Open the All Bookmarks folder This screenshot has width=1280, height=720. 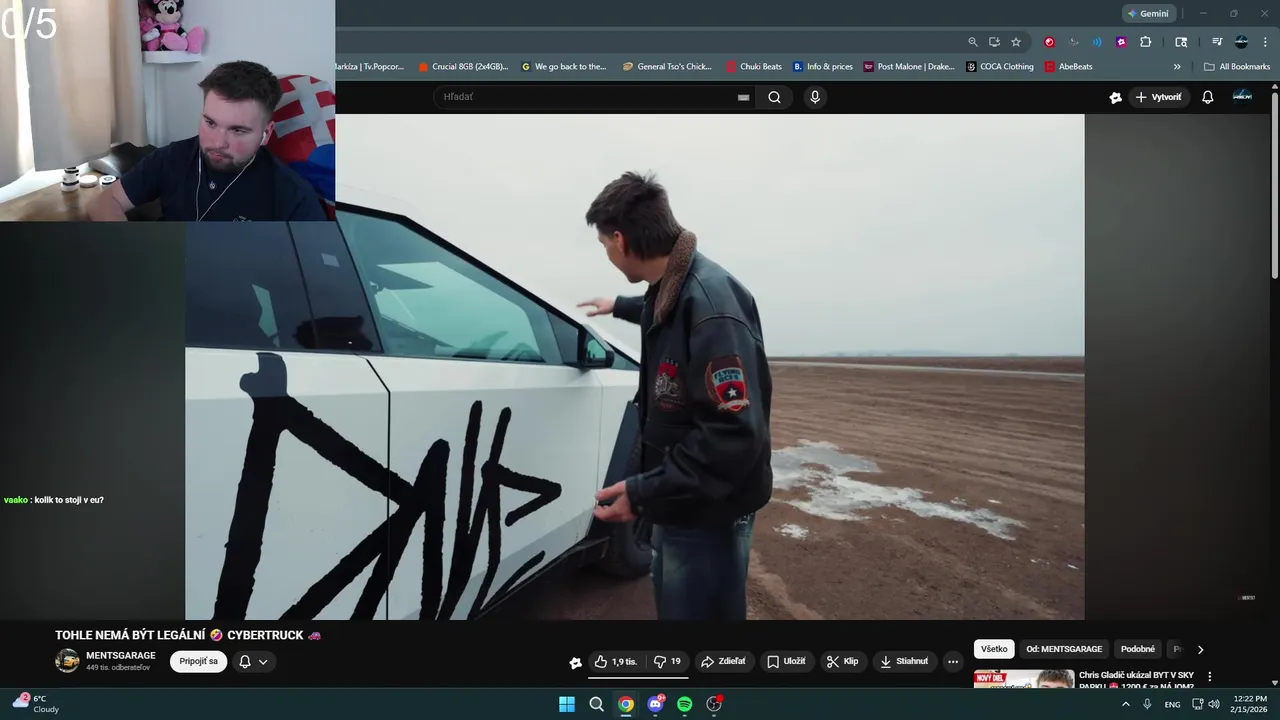(x=1237, y=67)
